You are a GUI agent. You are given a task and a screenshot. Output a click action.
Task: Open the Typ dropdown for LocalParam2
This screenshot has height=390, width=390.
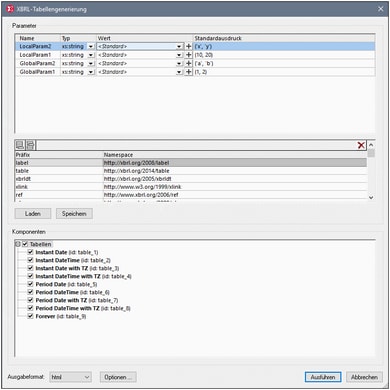click(x=91, y=46)
